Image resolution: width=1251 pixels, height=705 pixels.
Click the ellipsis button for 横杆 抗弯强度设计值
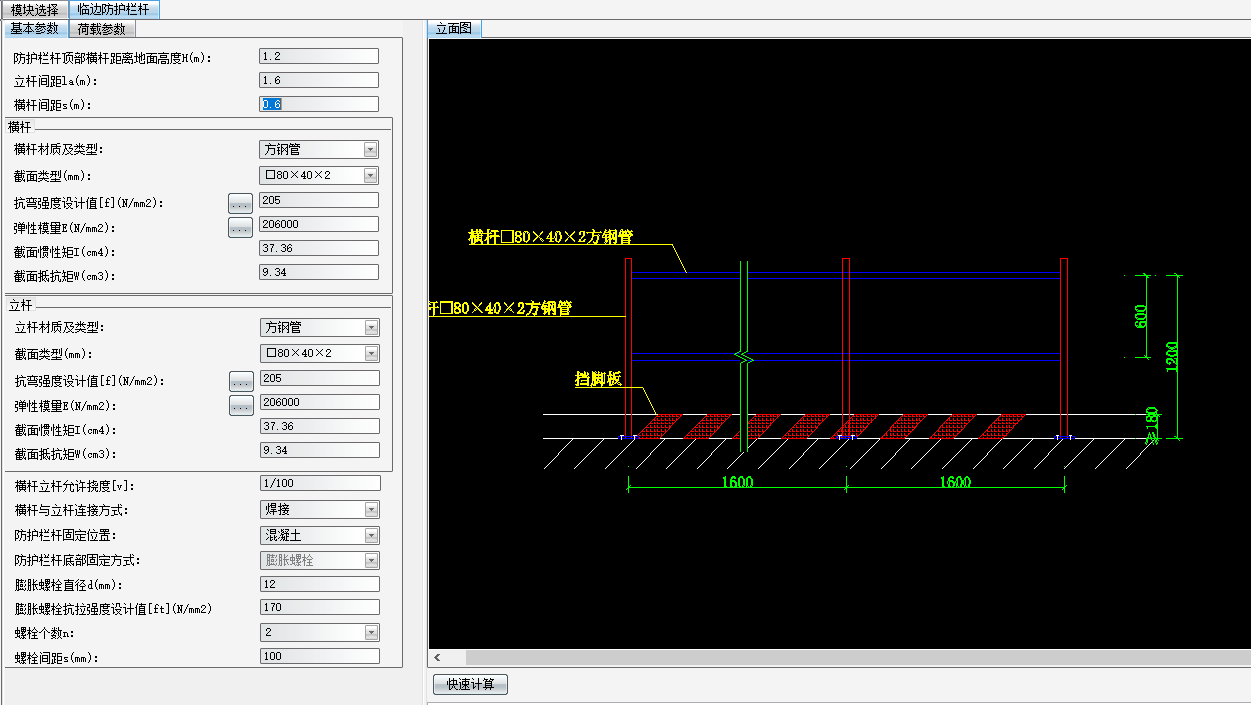click(x=240, y=203)
